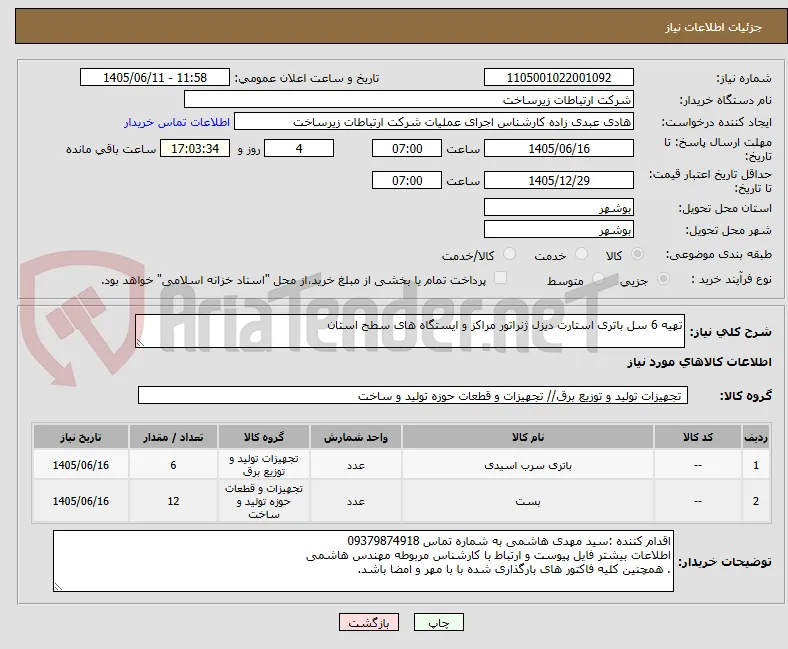Click the page header جزئیات اطلاعات نیاز
Image resolution: width=788 pixels, height=649 pixels.
click(714, 27)
